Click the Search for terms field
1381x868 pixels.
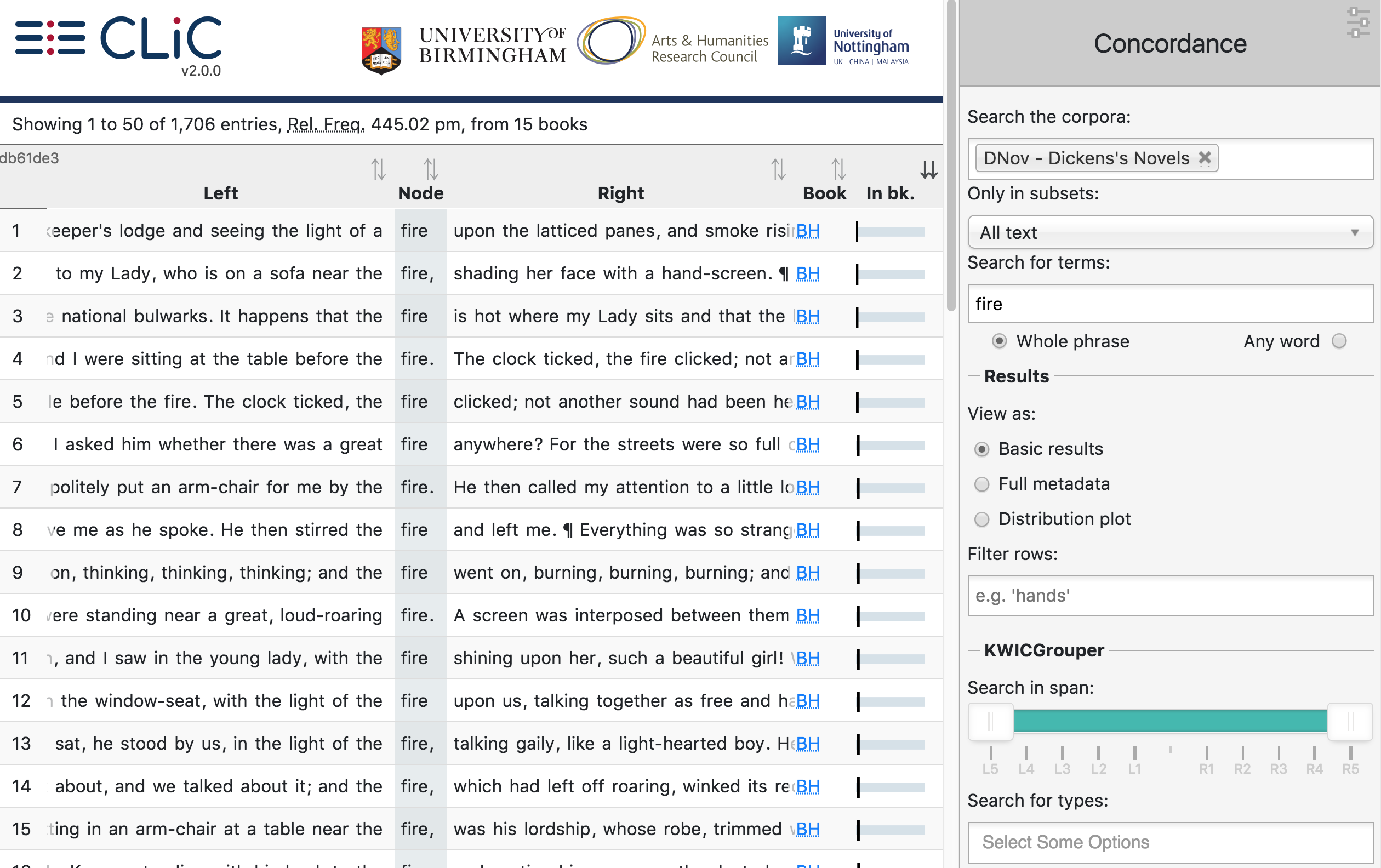coord(1170,304)
